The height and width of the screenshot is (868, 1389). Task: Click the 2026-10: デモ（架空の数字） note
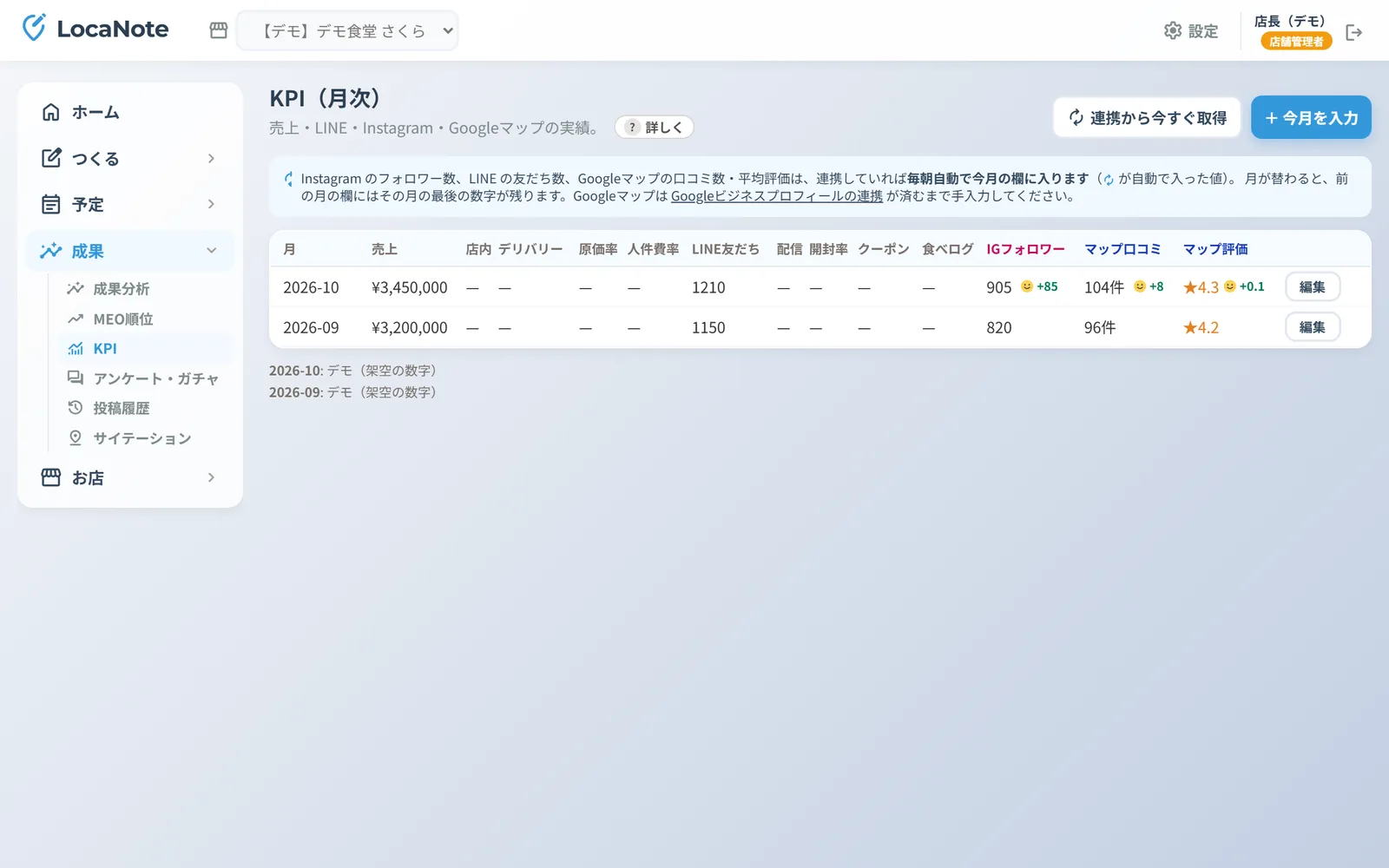point(353,371)
